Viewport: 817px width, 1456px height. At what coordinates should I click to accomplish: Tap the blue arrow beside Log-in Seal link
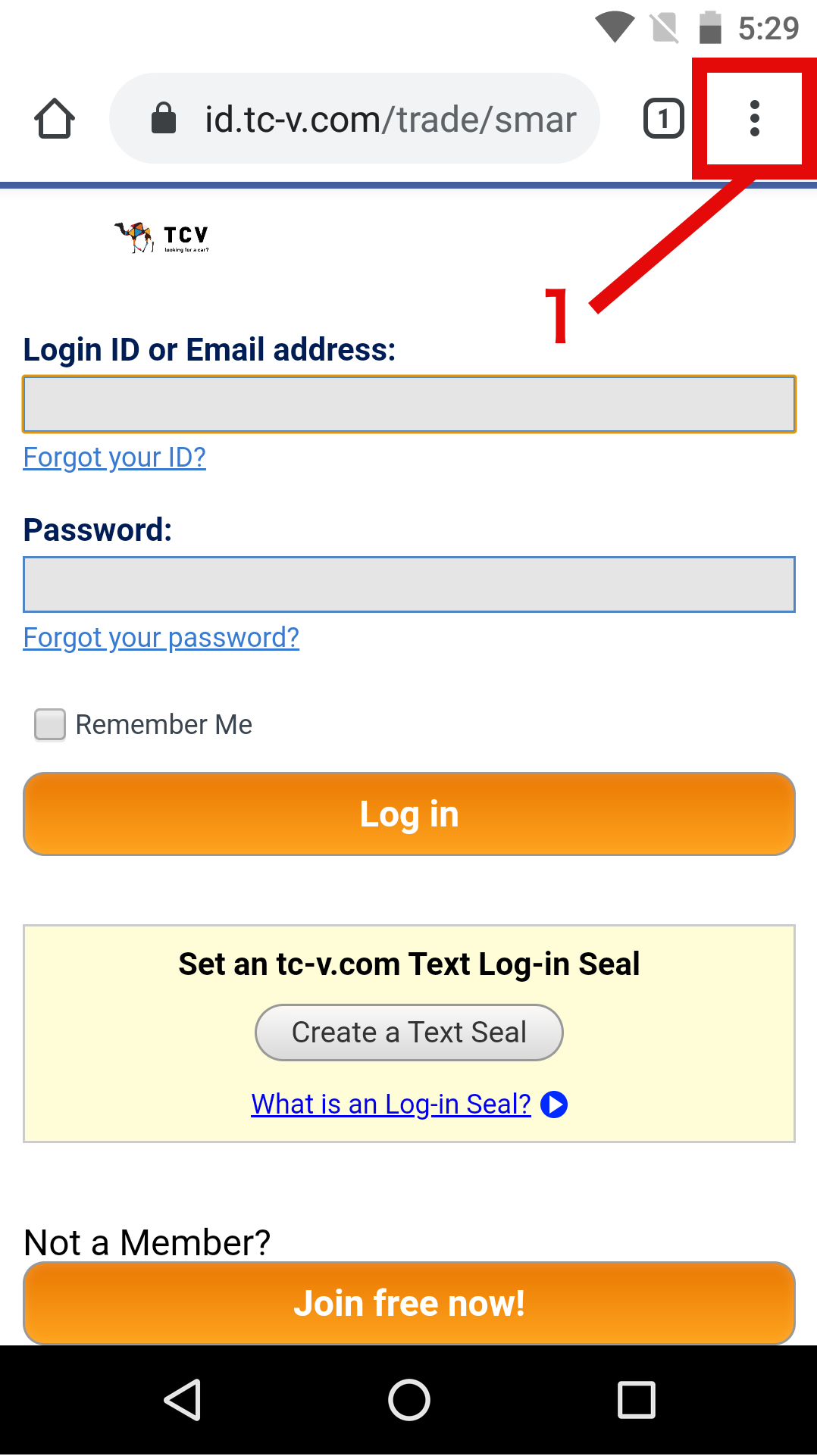pyautogui.click(x=554, y=1104)
